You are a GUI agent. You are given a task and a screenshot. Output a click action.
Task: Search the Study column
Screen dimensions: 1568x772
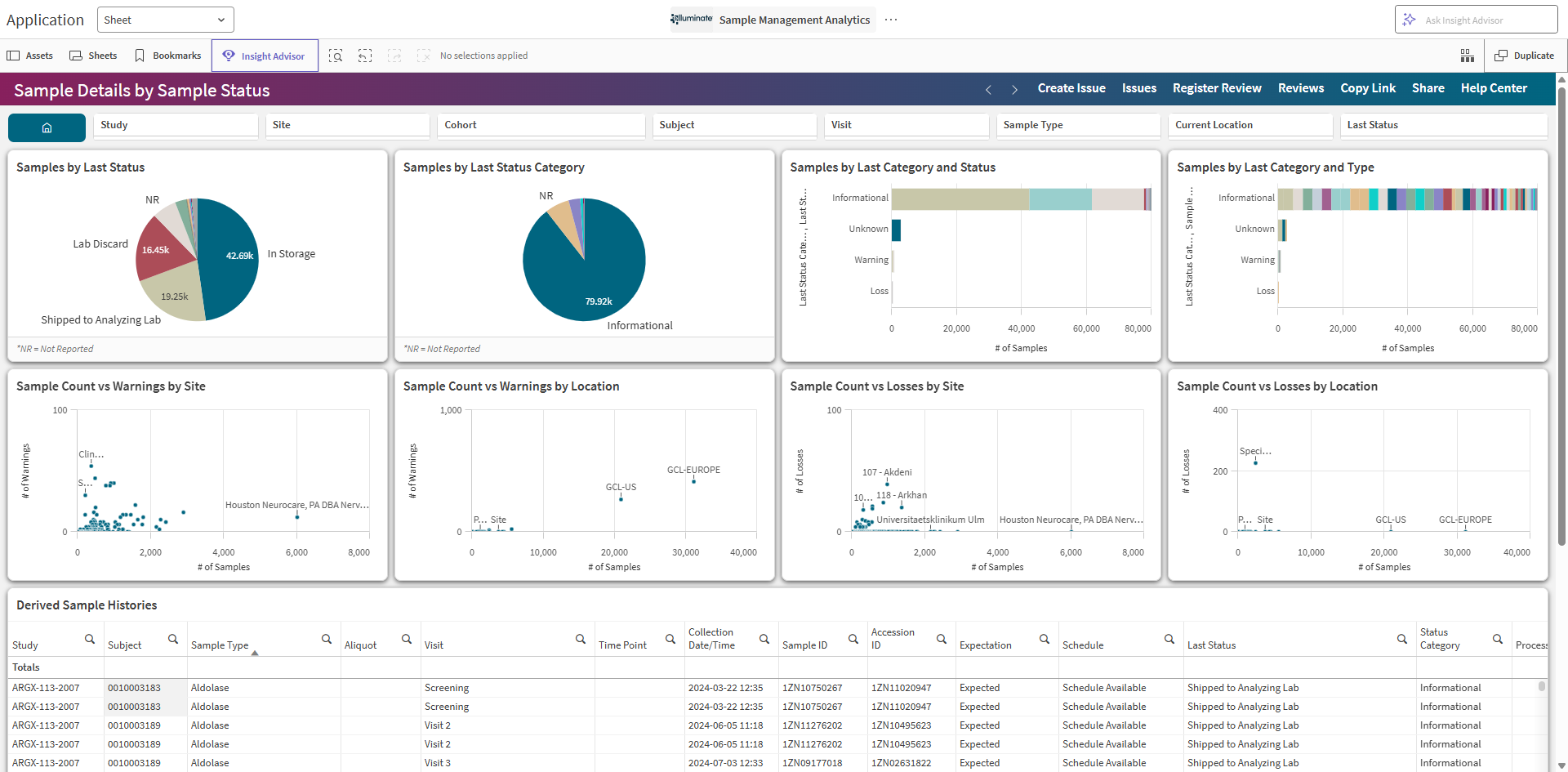[90, 639]
